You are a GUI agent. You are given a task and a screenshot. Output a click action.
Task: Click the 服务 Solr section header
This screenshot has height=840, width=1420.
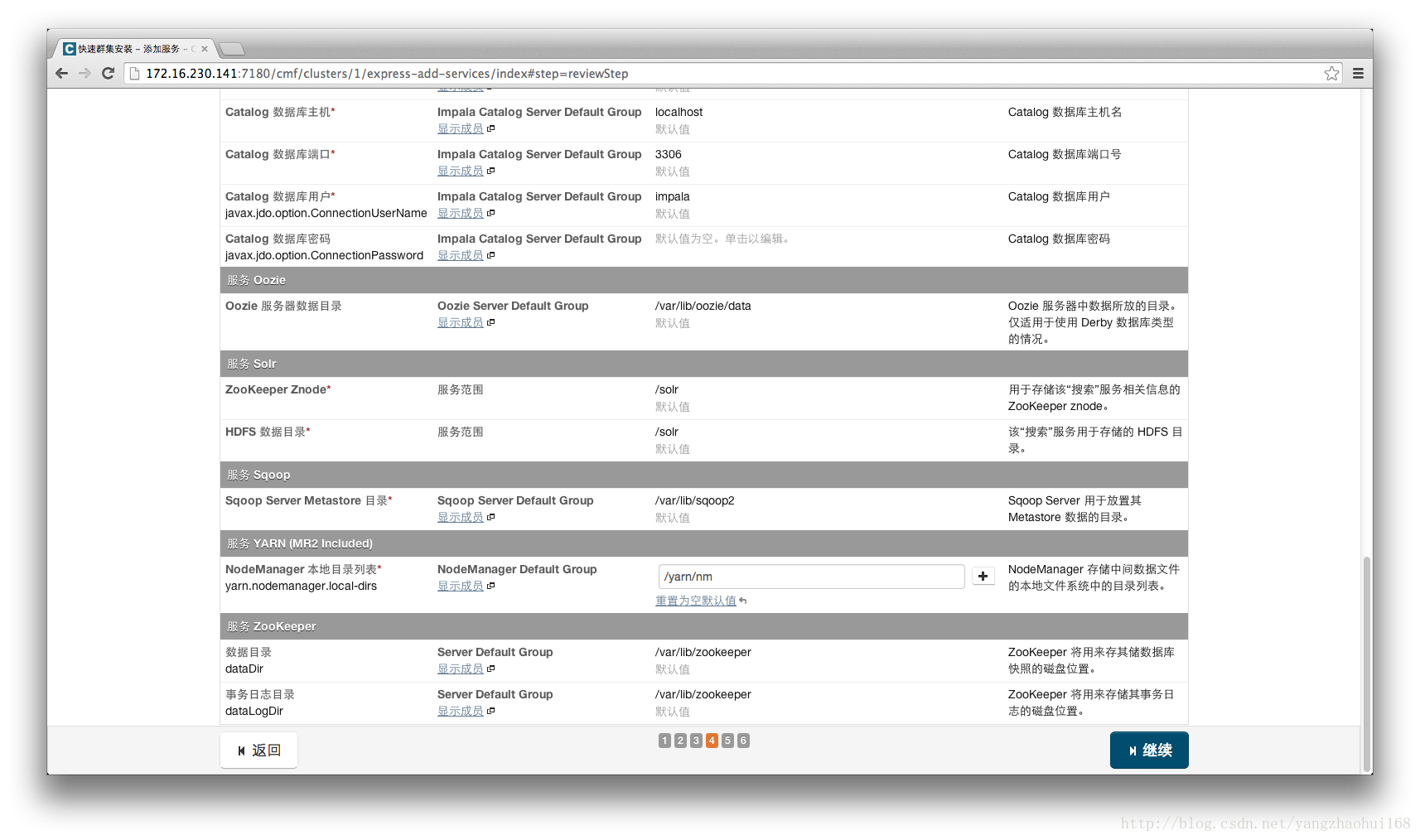[704, 364]
